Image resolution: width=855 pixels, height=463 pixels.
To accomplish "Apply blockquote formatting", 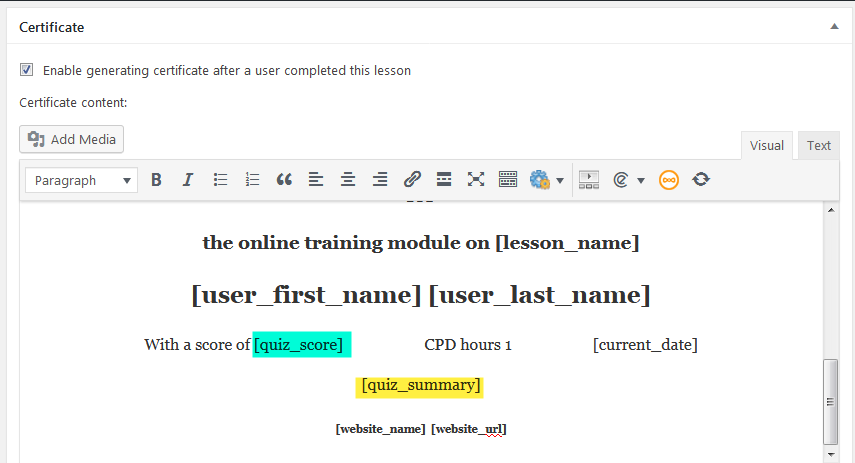I will (284, 179).
